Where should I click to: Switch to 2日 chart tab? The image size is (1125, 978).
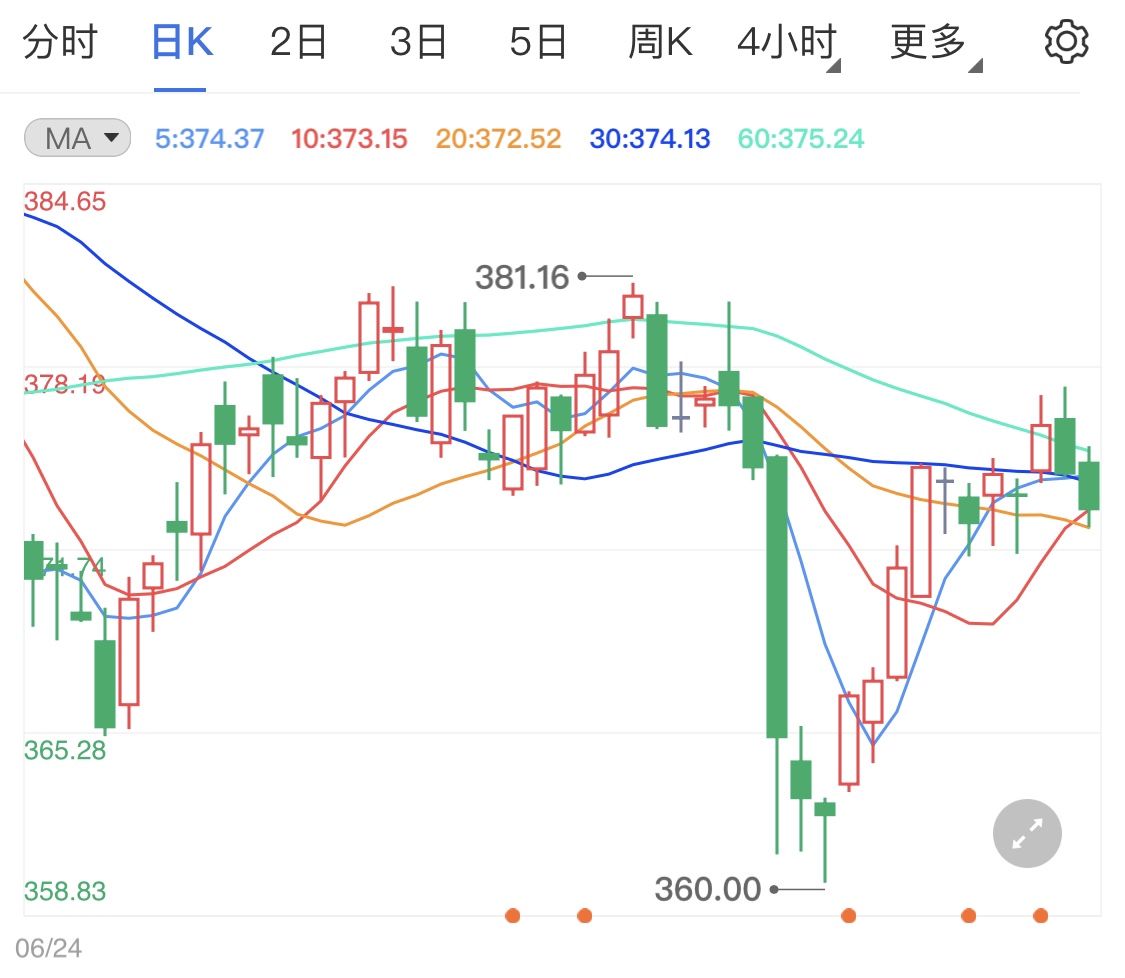pyautogui.click(x=298, y=42)
